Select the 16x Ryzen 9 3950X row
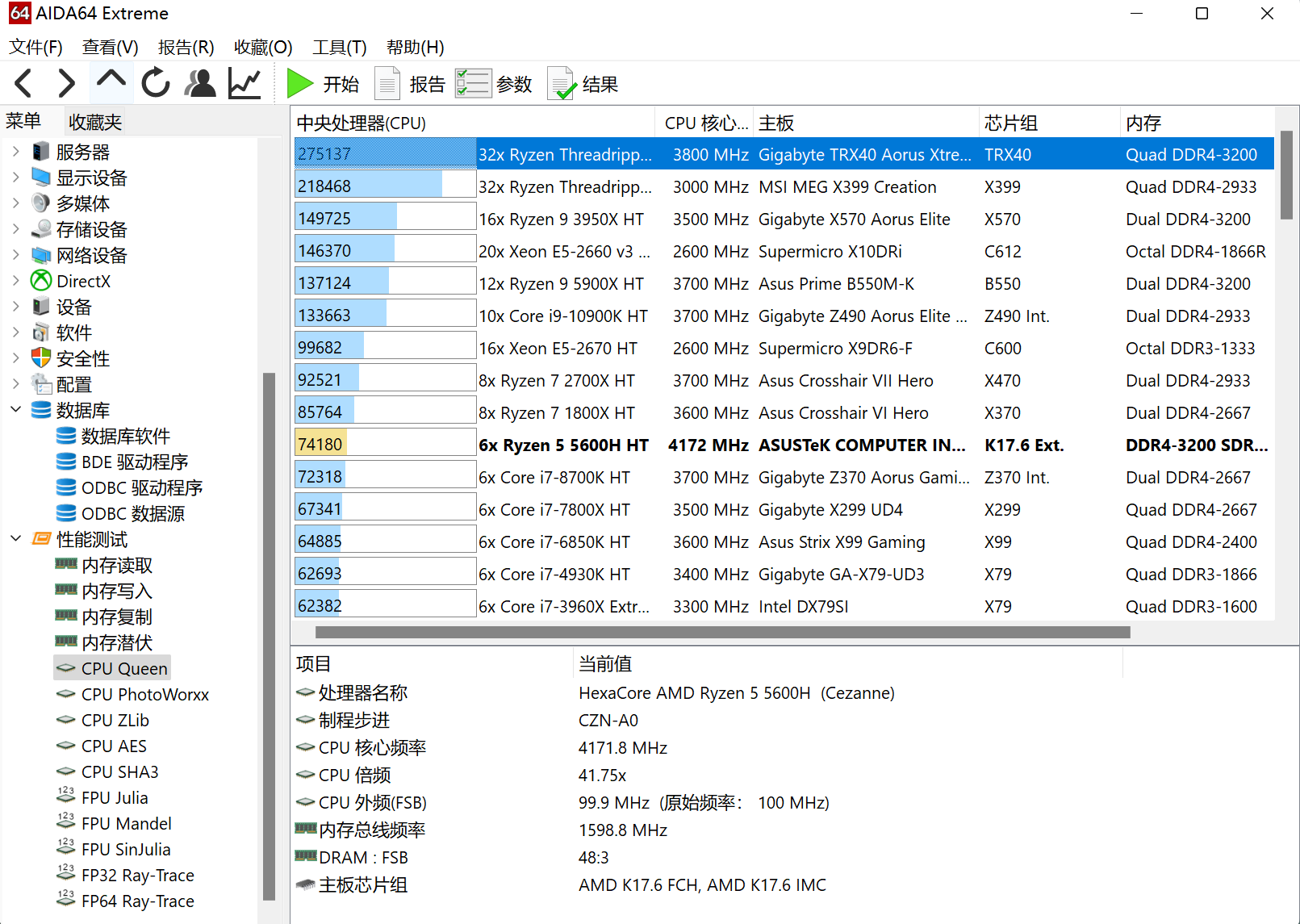This screenshot has height=924, width=1300. pyautogui.click(x=784, y=219)
